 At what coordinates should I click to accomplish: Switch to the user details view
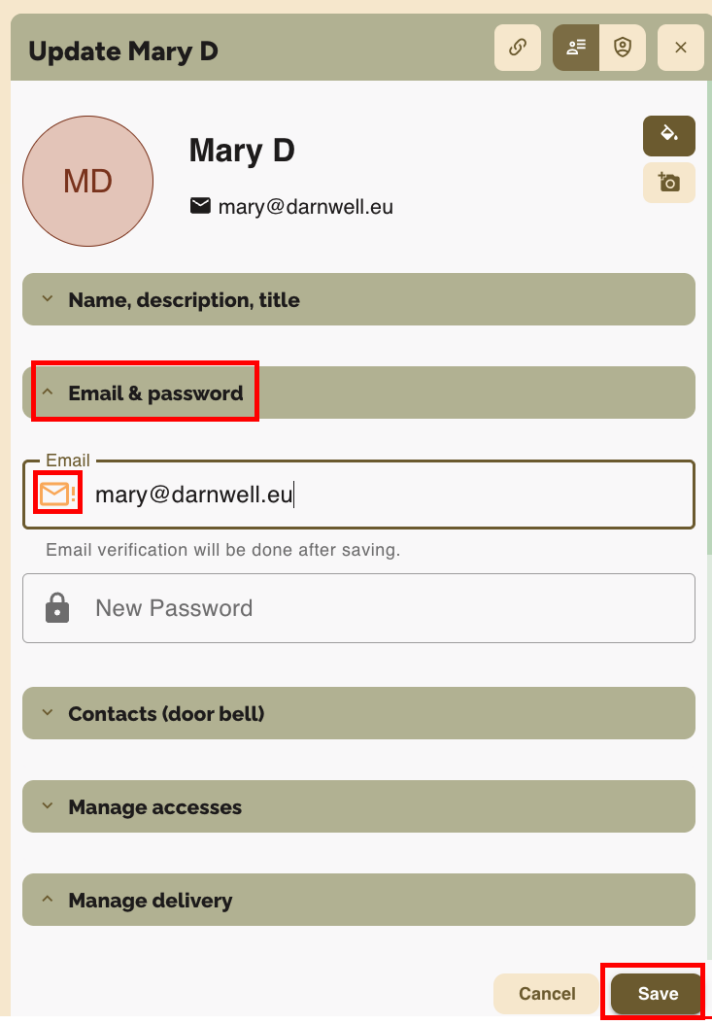coord(576,48)
